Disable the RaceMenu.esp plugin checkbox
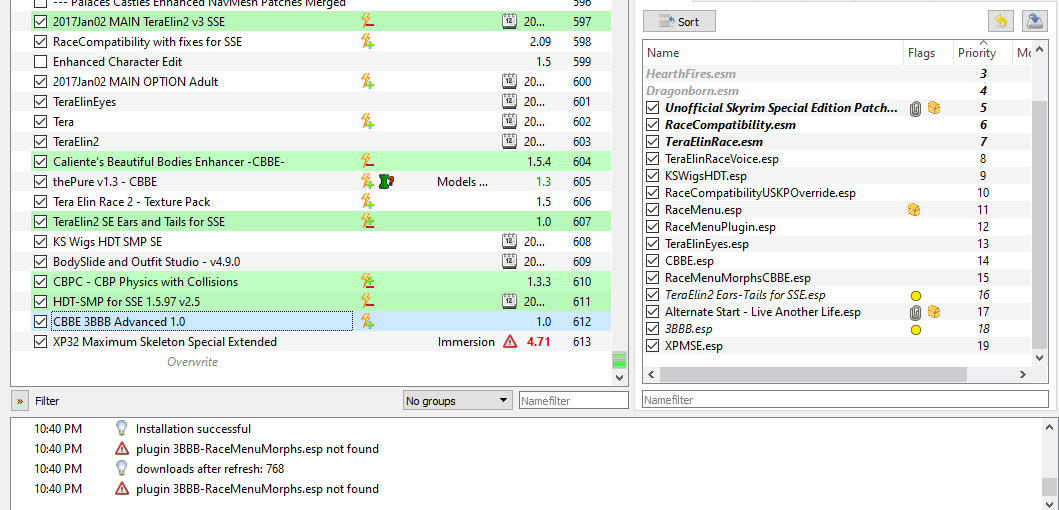 tap(652, 210)
